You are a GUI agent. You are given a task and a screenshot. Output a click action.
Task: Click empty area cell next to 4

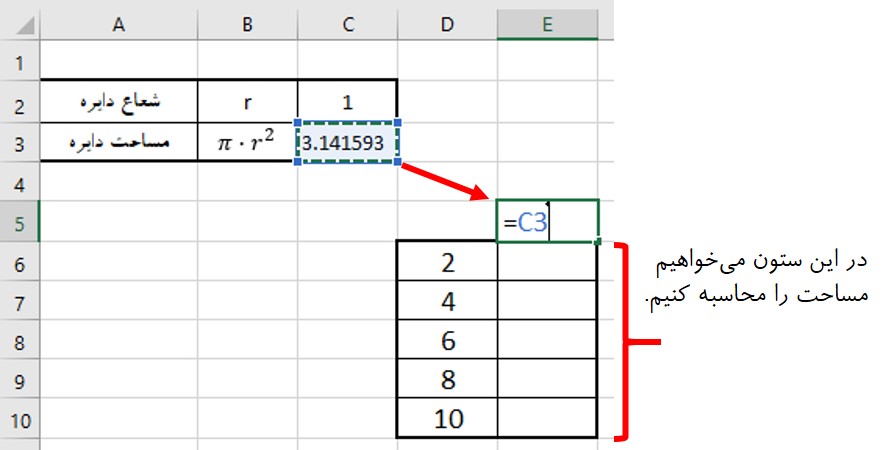[x=547, y=300]
